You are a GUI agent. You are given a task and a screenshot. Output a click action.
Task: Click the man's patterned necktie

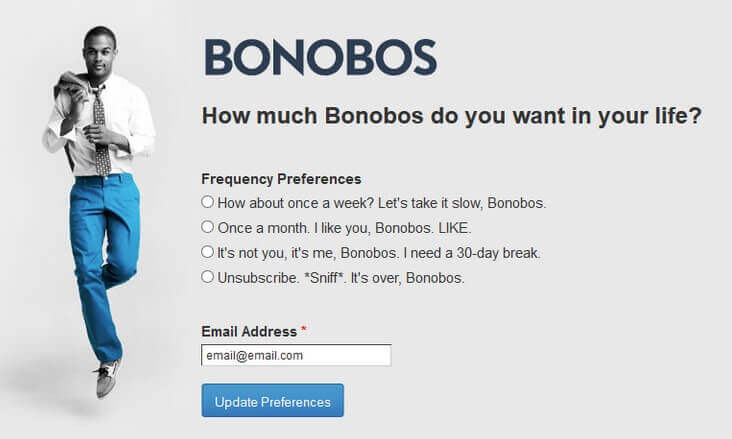pyautogui.click(x=100, y=135)
